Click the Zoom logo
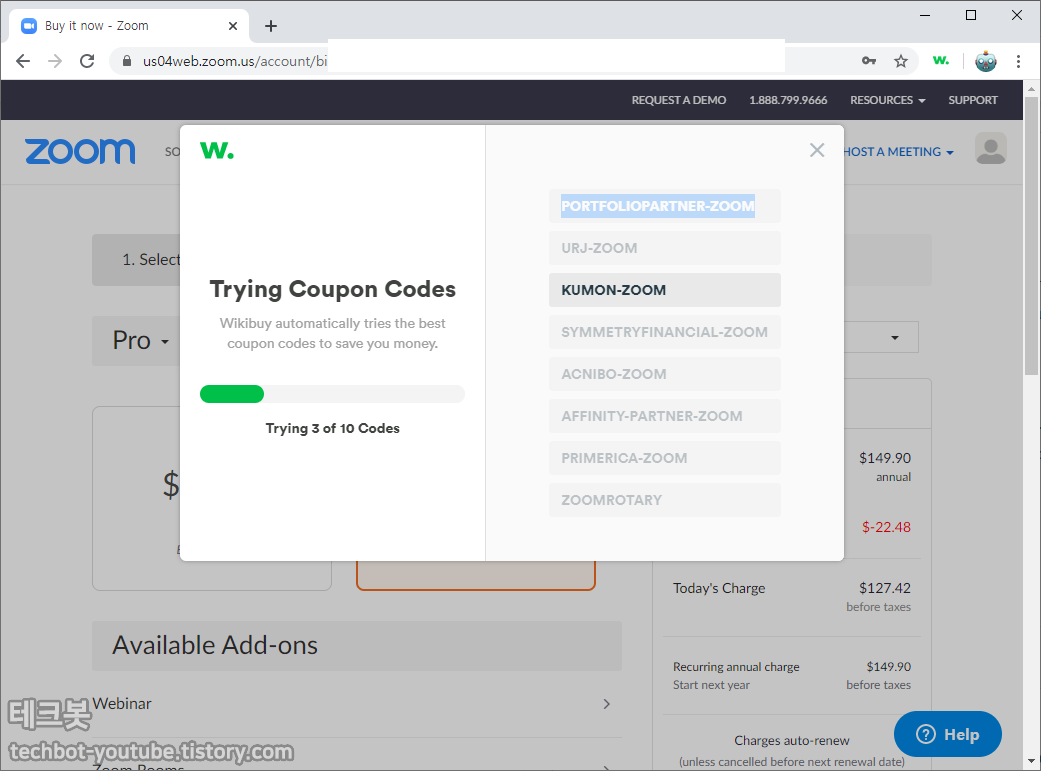1041x771 pixels. click(80, 151)
